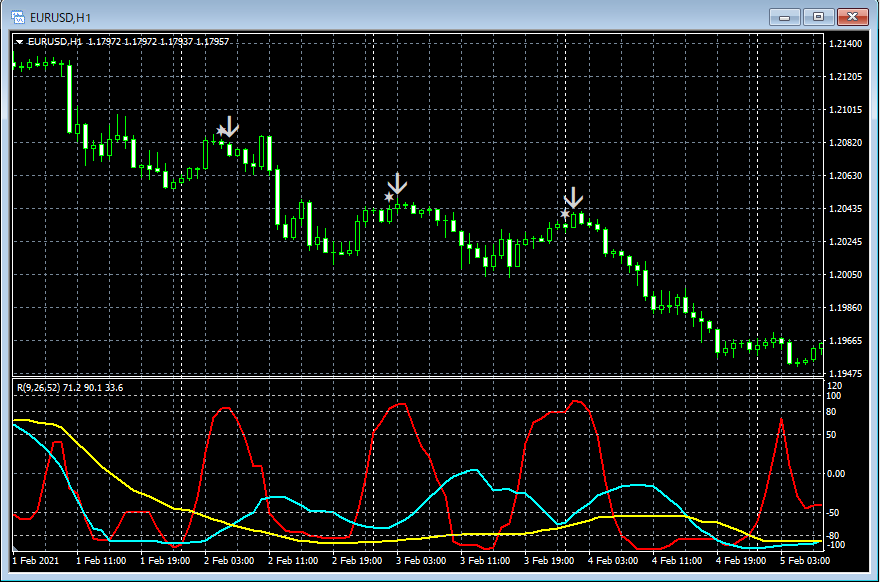
Task: Minimize the EURUSD,H1 chart window
Action: tap(785, 17)
